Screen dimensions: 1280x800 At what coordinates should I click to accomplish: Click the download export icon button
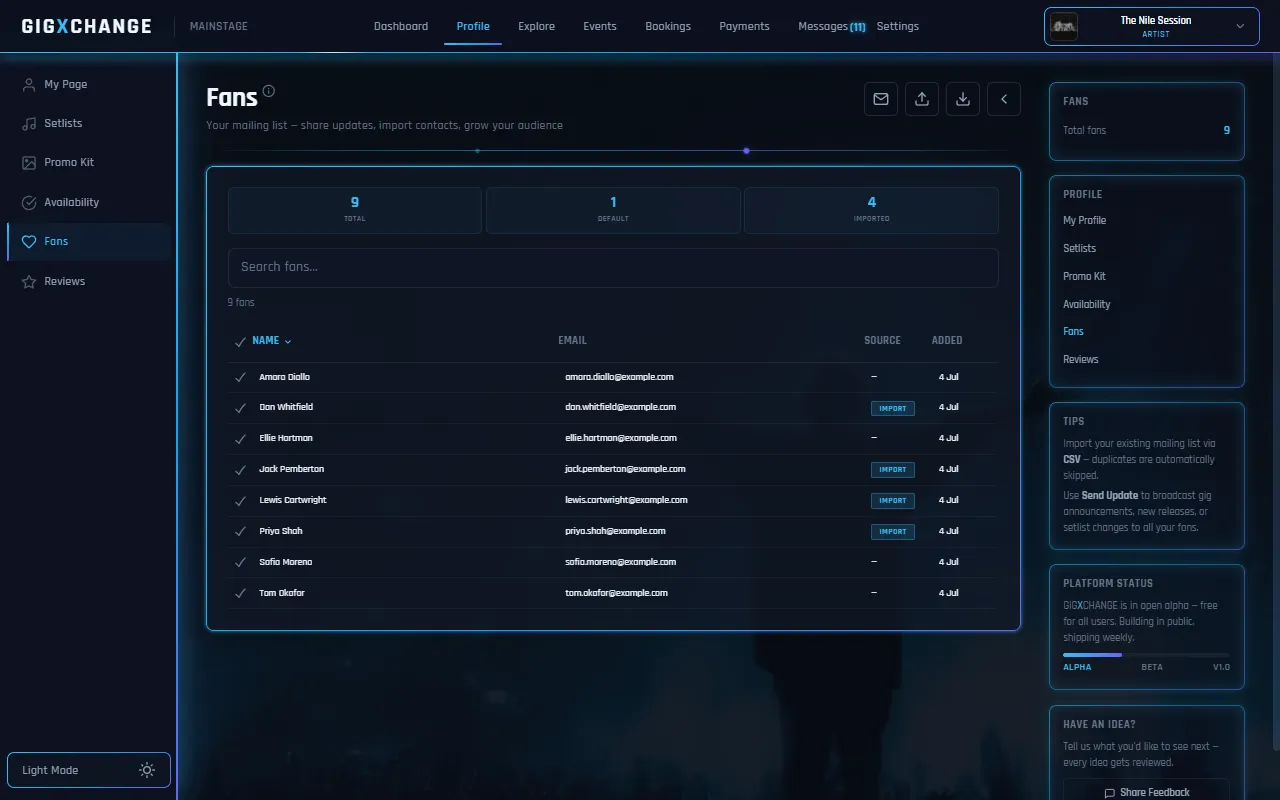click(963, 99)
